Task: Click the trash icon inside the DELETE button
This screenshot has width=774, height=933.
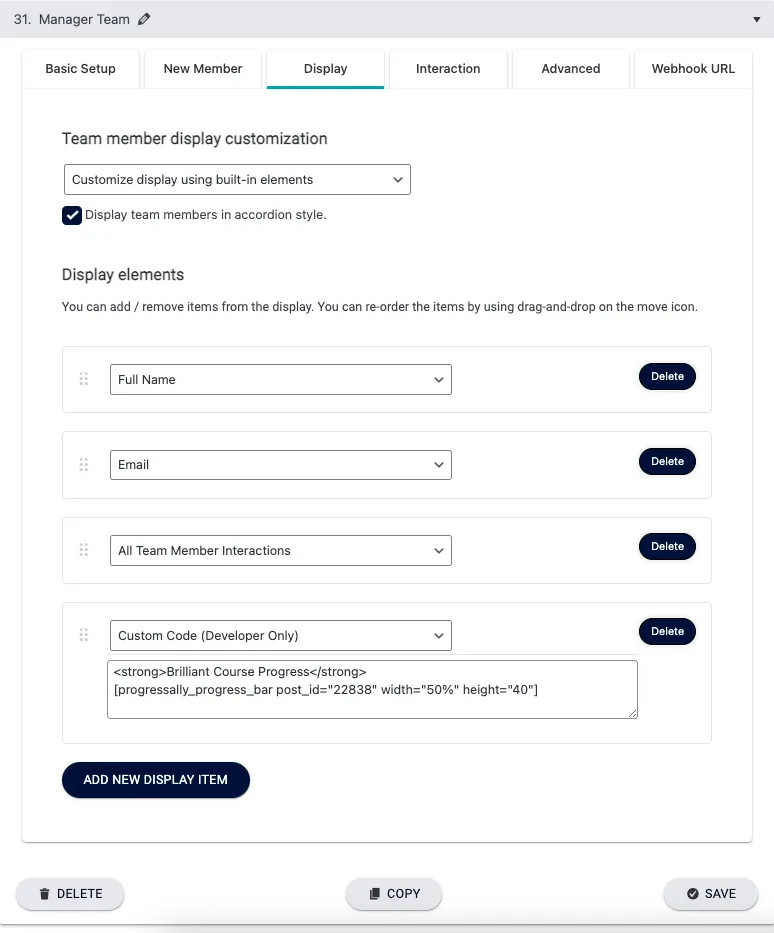Action: [x=42, y=894]
